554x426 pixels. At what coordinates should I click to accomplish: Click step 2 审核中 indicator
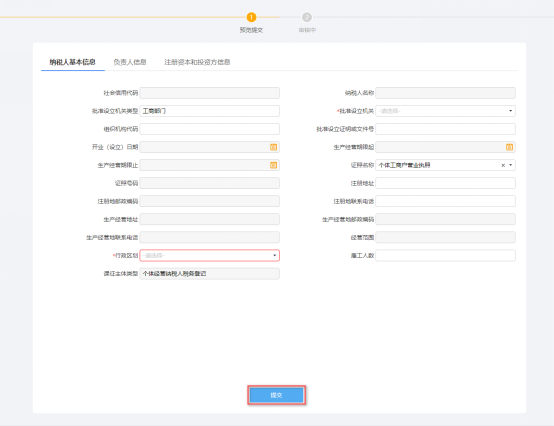pyautogui.click(x=307, y=17)
